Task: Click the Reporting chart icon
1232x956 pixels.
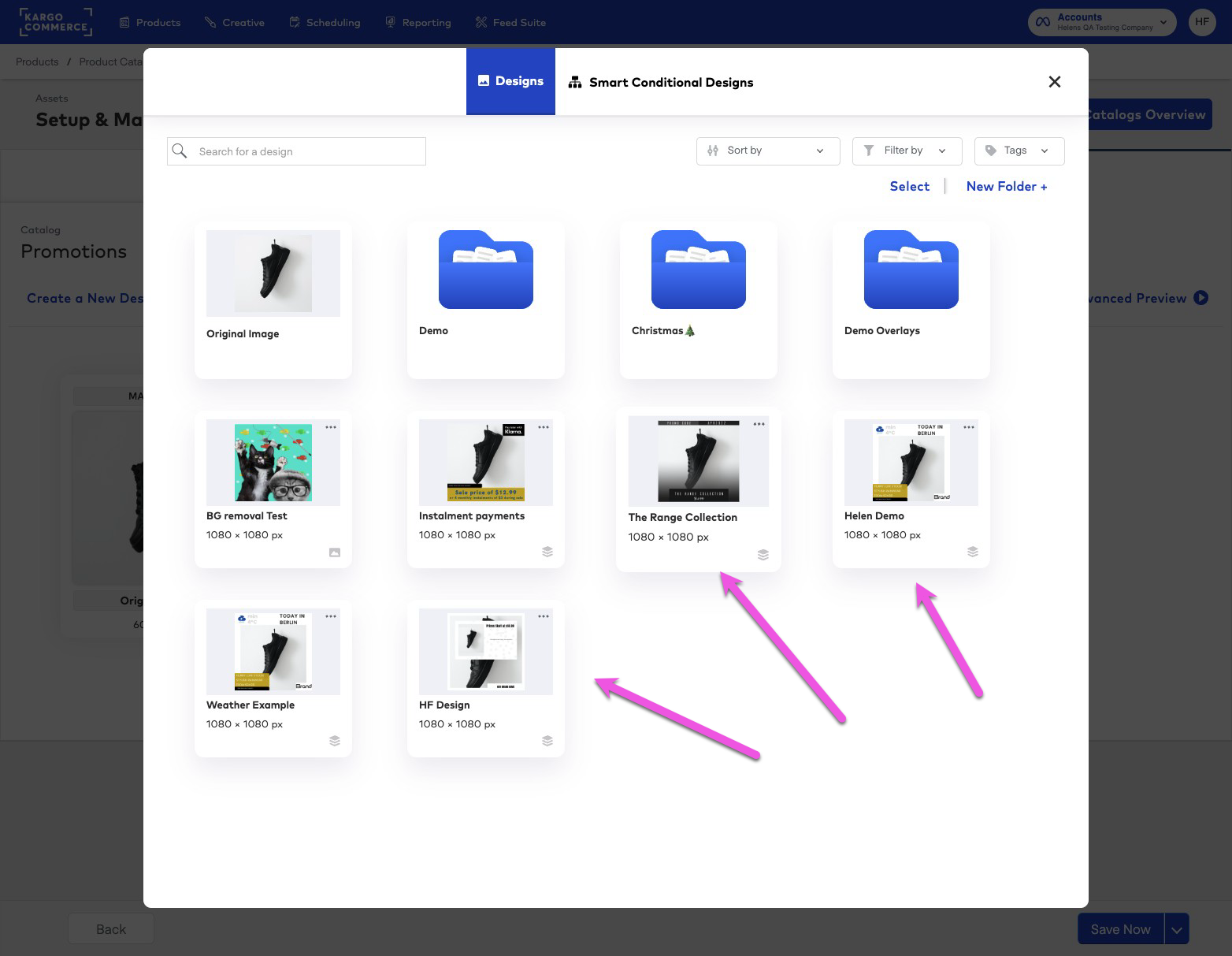Action: tap(389, 22)
